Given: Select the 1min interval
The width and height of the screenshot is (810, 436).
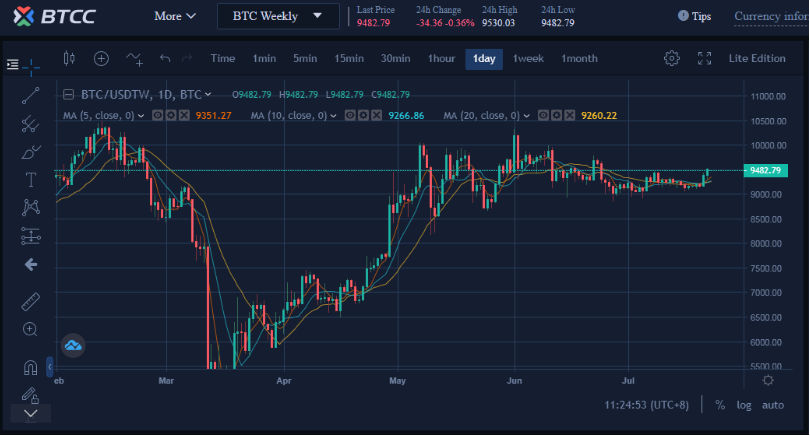Looking at the screenshot, I should (x=264, y=58).
